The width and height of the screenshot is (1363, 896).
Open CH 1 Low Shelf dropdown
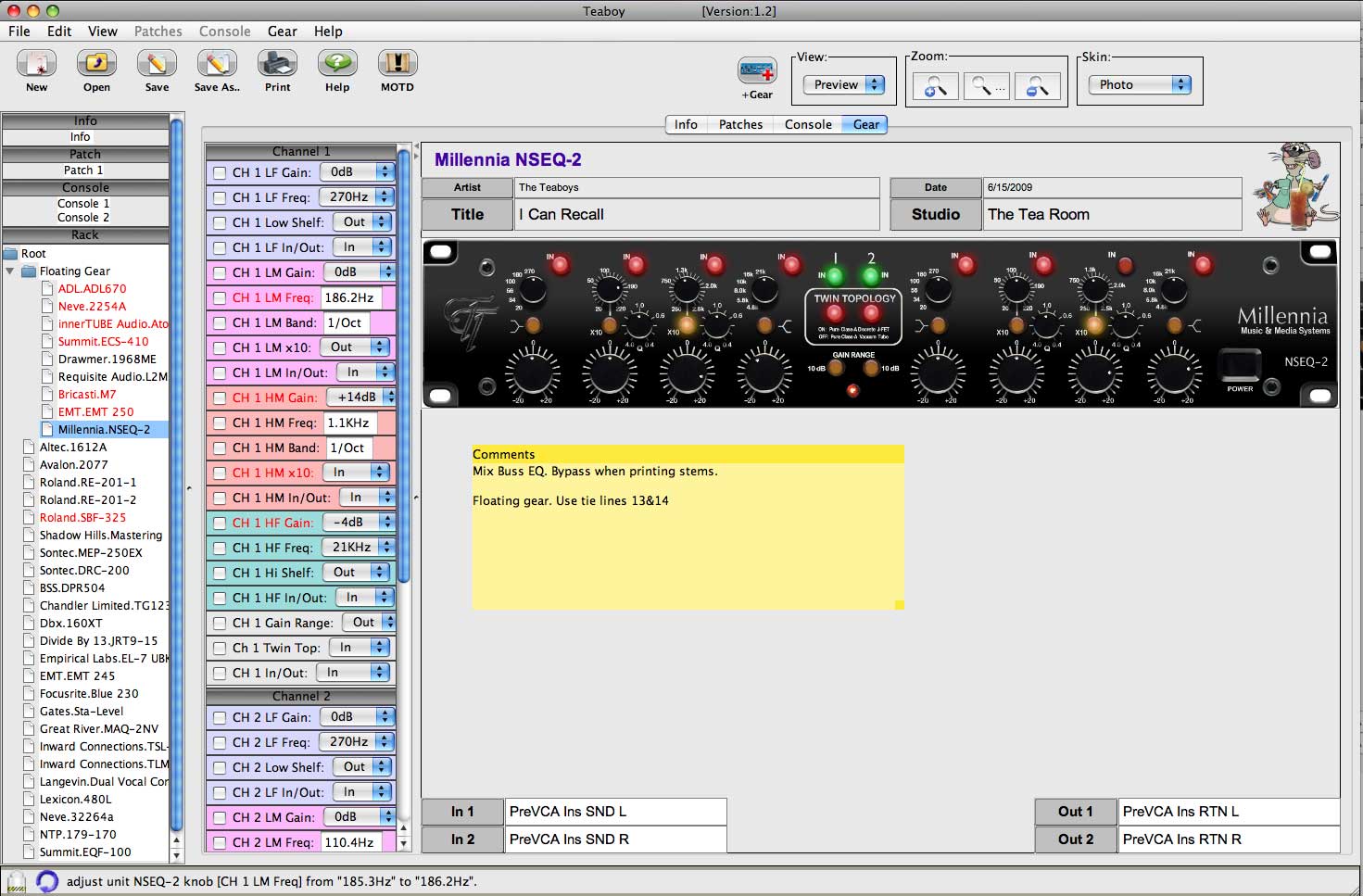362,221
